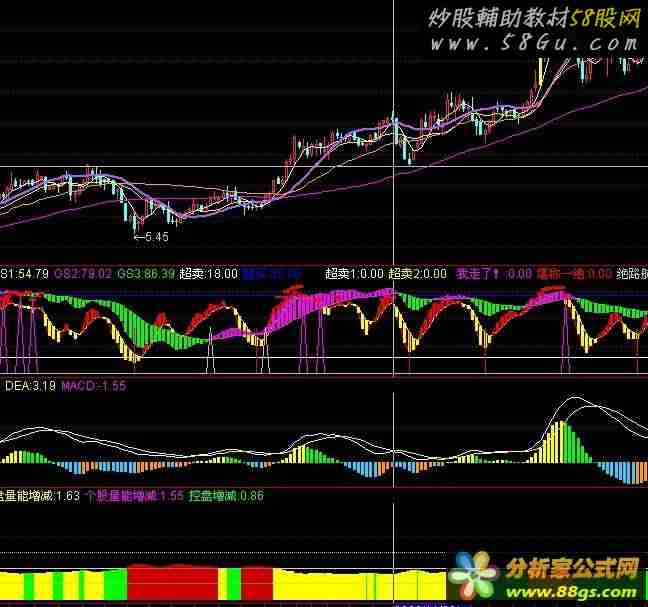Select 个股量能增减:1.55 indicator label
Image resolution: width=648 pixels, height=607 pixels.
coord(135,495)
